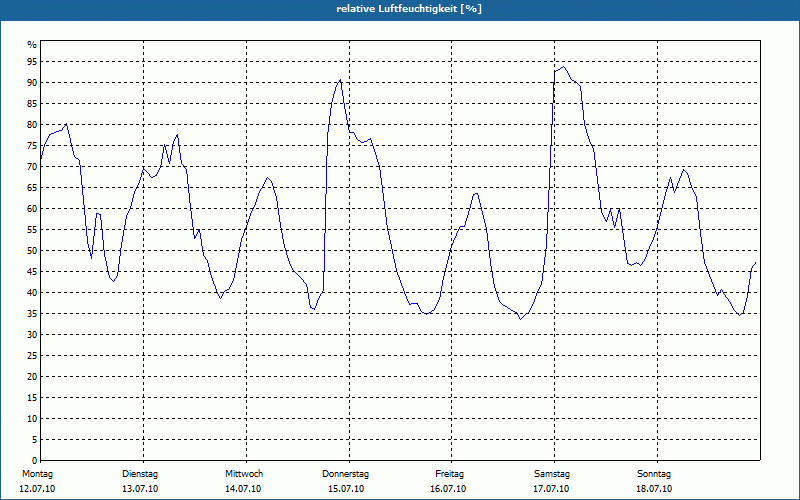Select the '%' unit label on the y-axis

[x=32, y=45]
